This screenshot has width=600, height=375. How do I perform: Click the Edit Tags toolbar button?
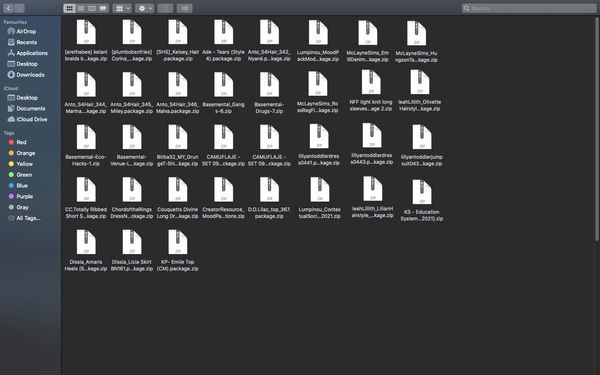tap(184, 8)
